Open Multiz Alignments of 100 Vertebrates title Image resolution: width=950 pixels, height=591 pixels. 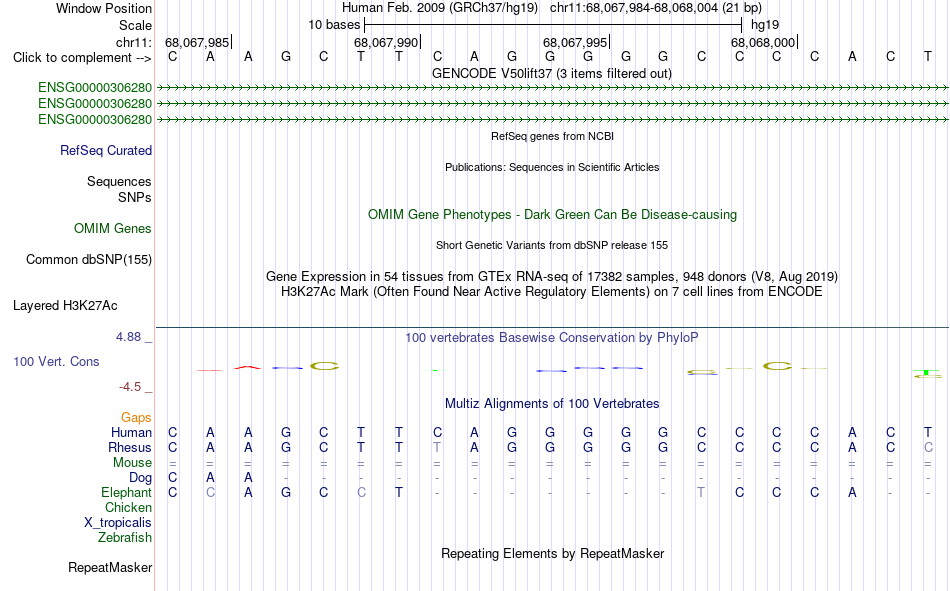pos(552,404)
